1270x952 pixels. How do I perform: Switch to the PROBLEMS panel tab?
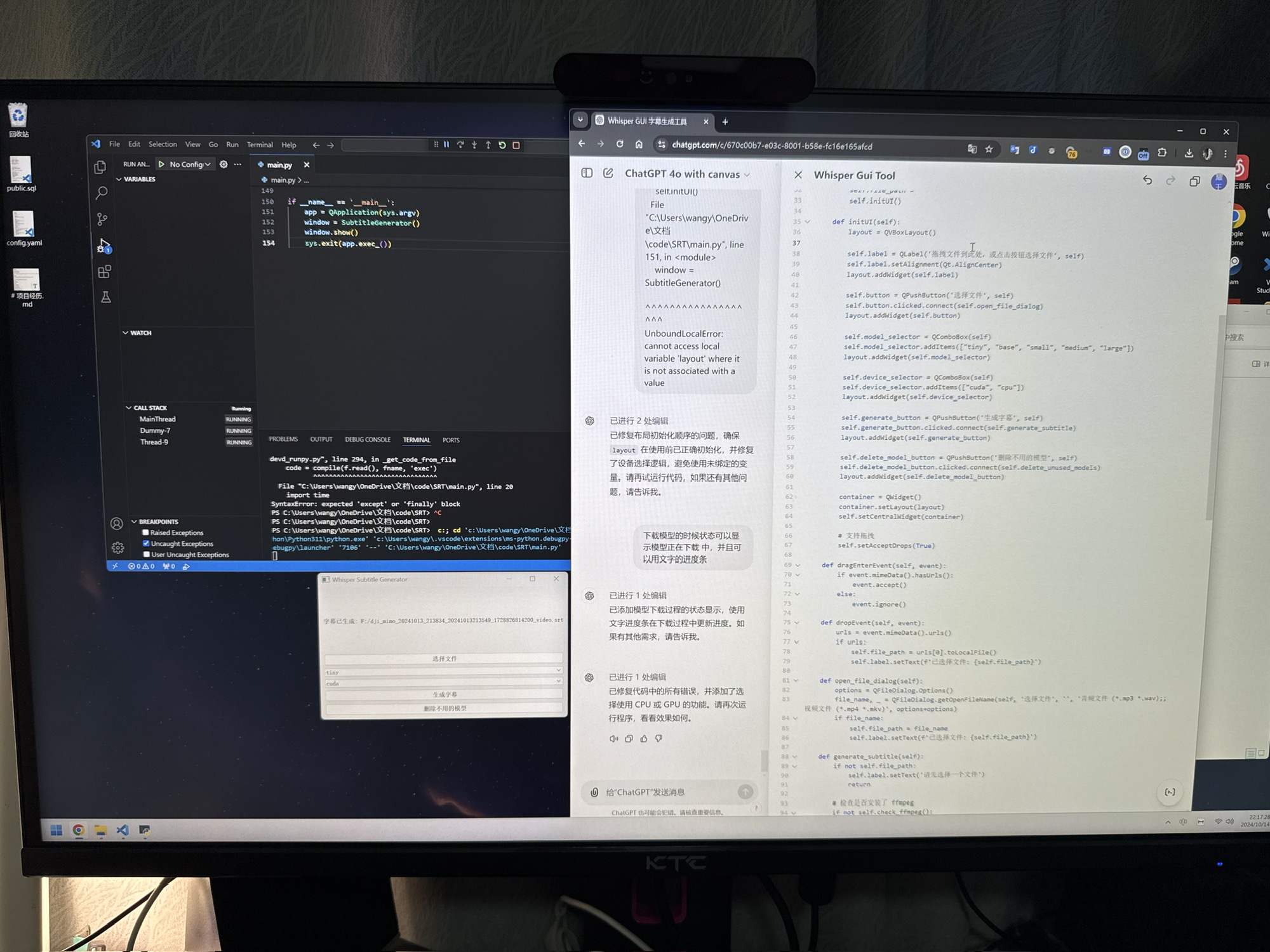click(x=283, y=439)
